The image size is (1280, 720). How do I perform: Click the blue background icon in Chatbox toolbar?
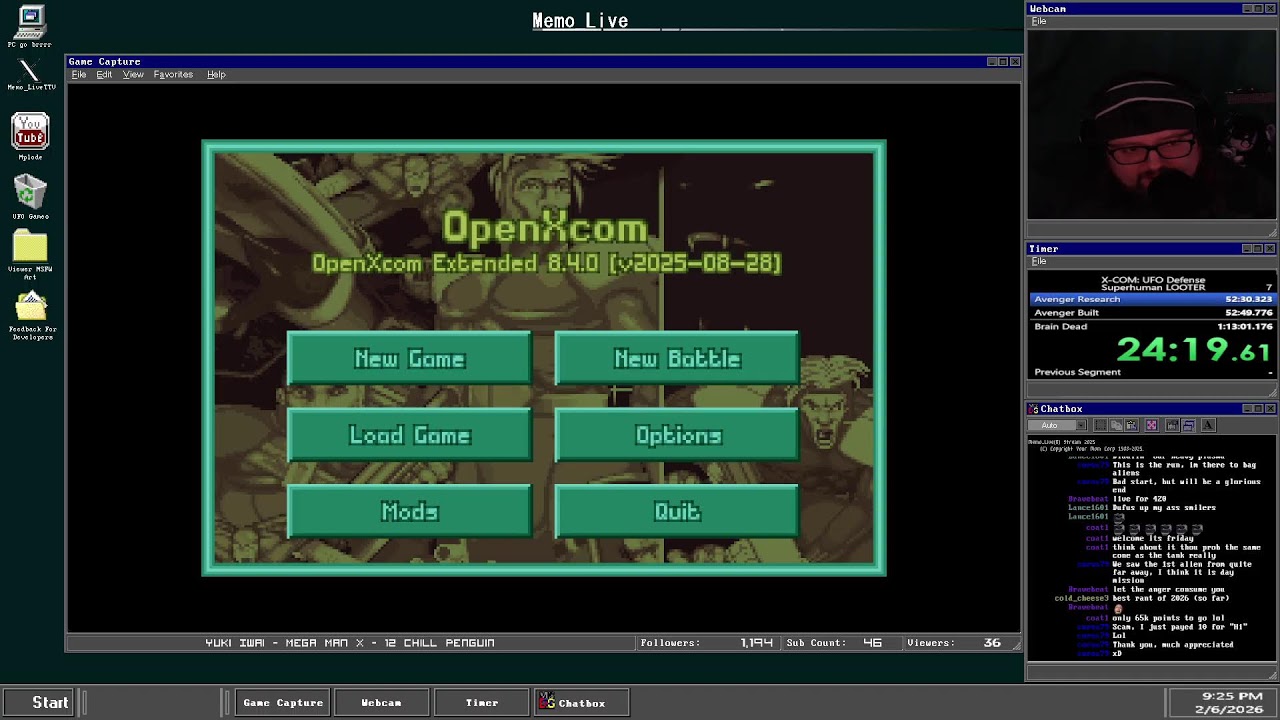point(1188,425)
